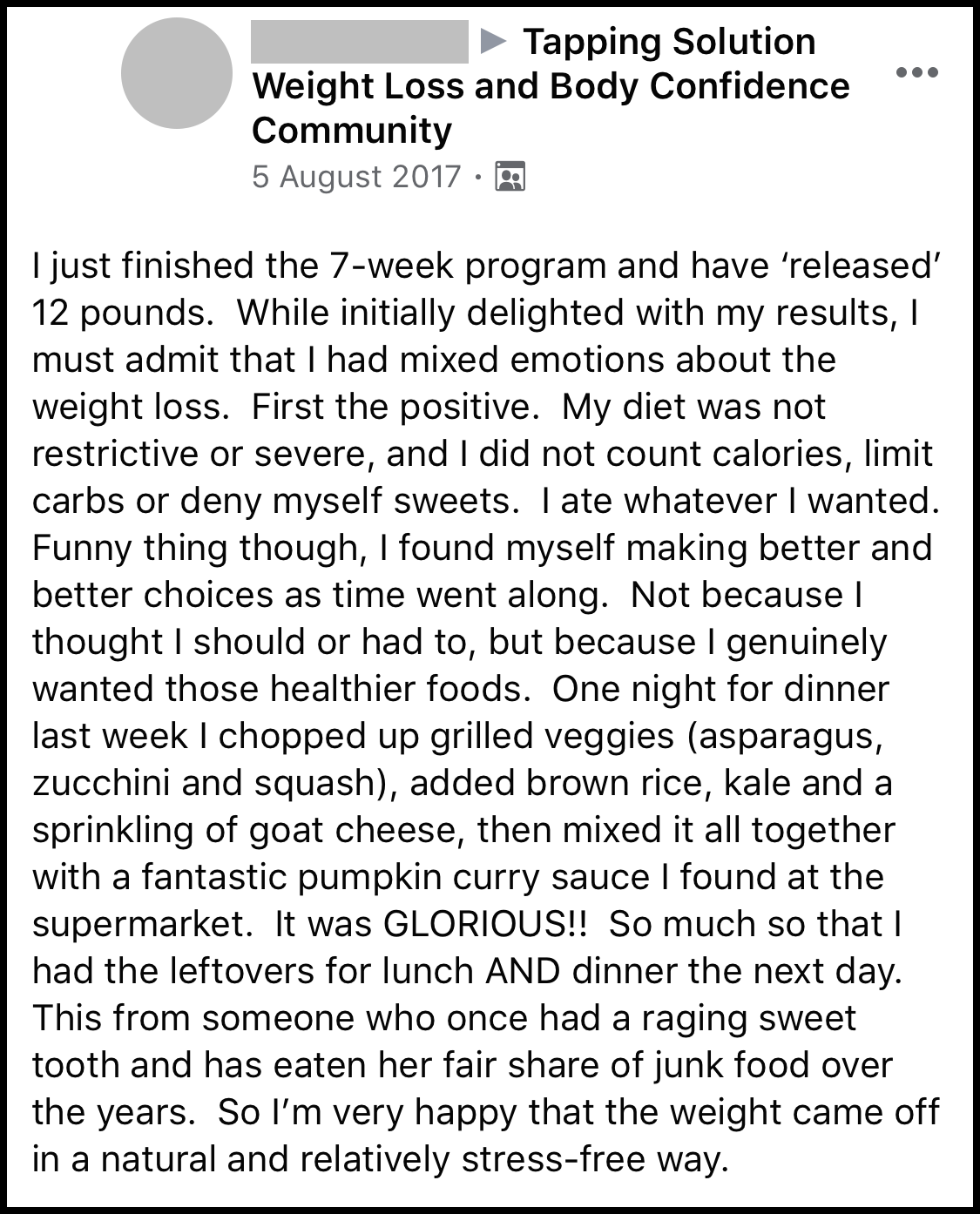Click the '5 August 2017' timestamp
Screen dimensions: 980x1214
point(355,177)
